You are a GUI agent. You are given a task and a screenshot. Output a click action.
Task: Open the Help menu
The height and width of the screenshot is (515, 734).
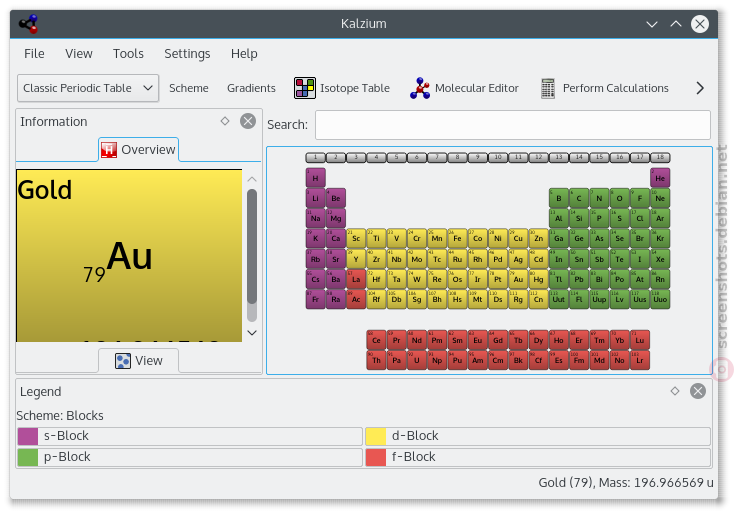[244, 54]
